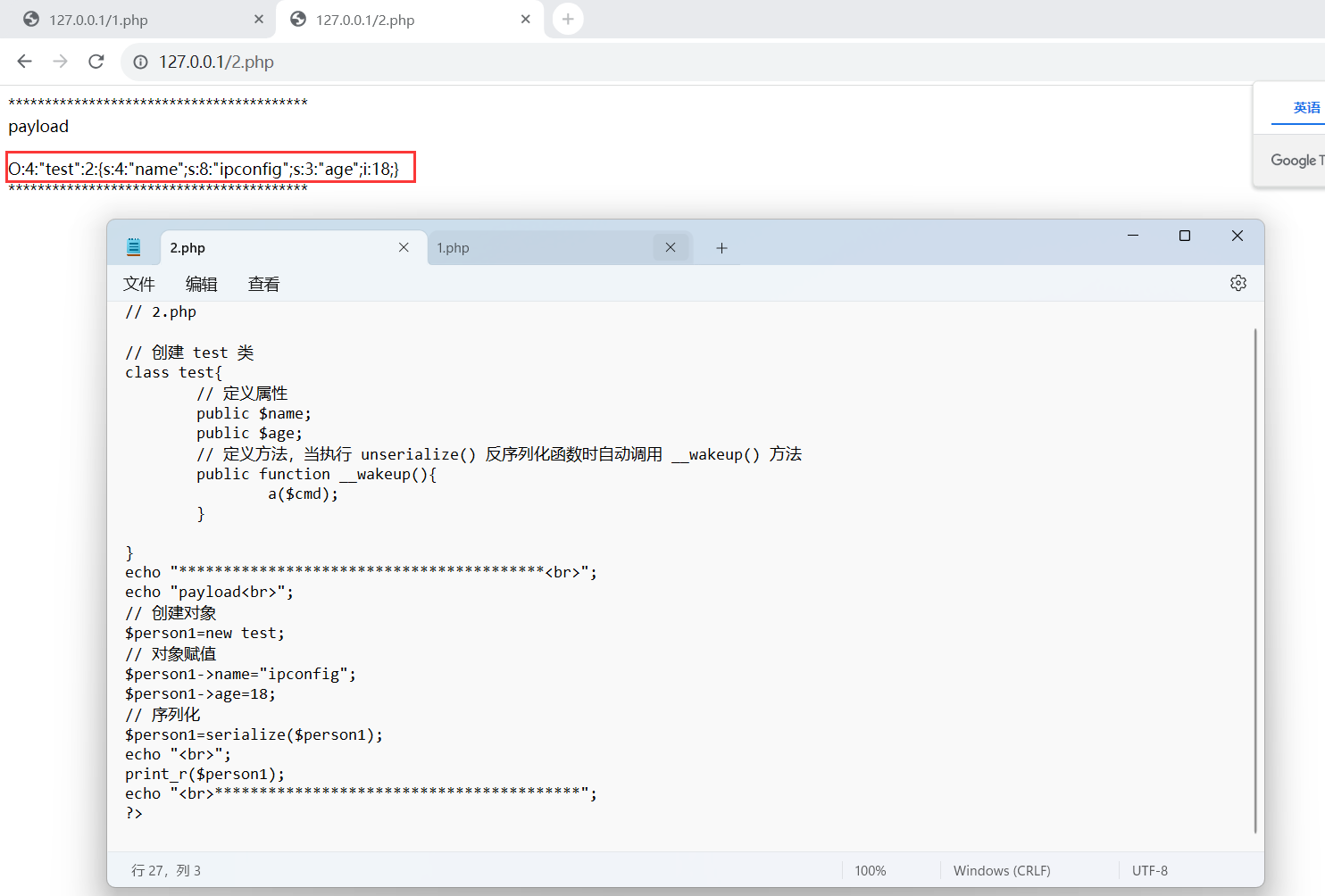Click the "public function __wakeup(){" line
Image resolution: width=1325 pixels, height=896 pixels.
[x=317, y=474]
